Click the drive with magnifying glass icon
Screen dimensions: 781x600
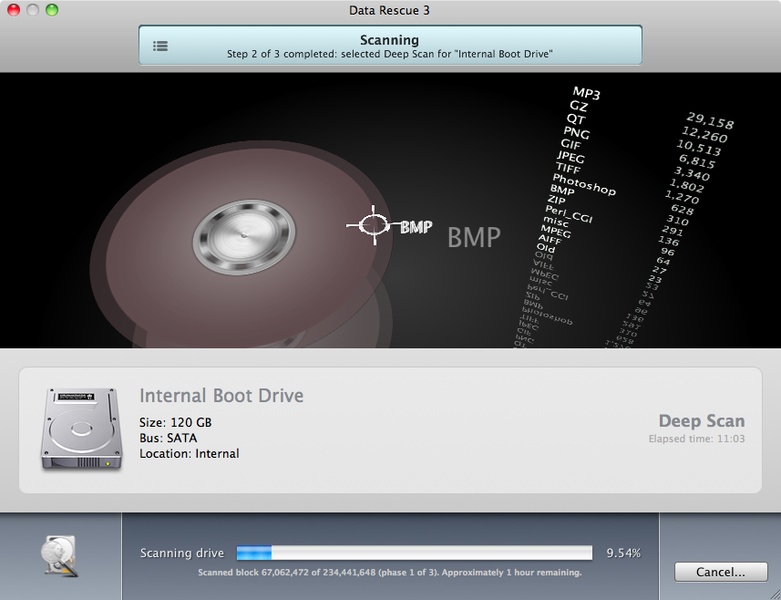(x=58, y=555)
